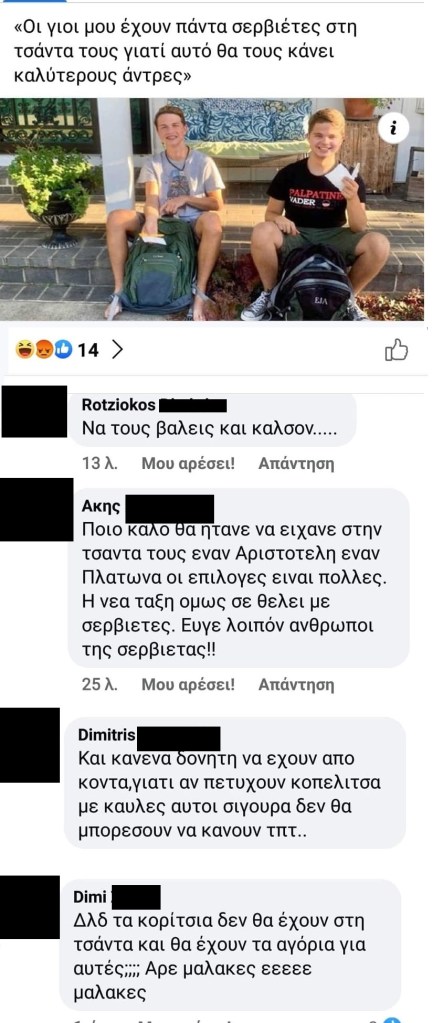Expand reactions list with chevron arrow
The image size is (443, 1023).
coord(117,350)
